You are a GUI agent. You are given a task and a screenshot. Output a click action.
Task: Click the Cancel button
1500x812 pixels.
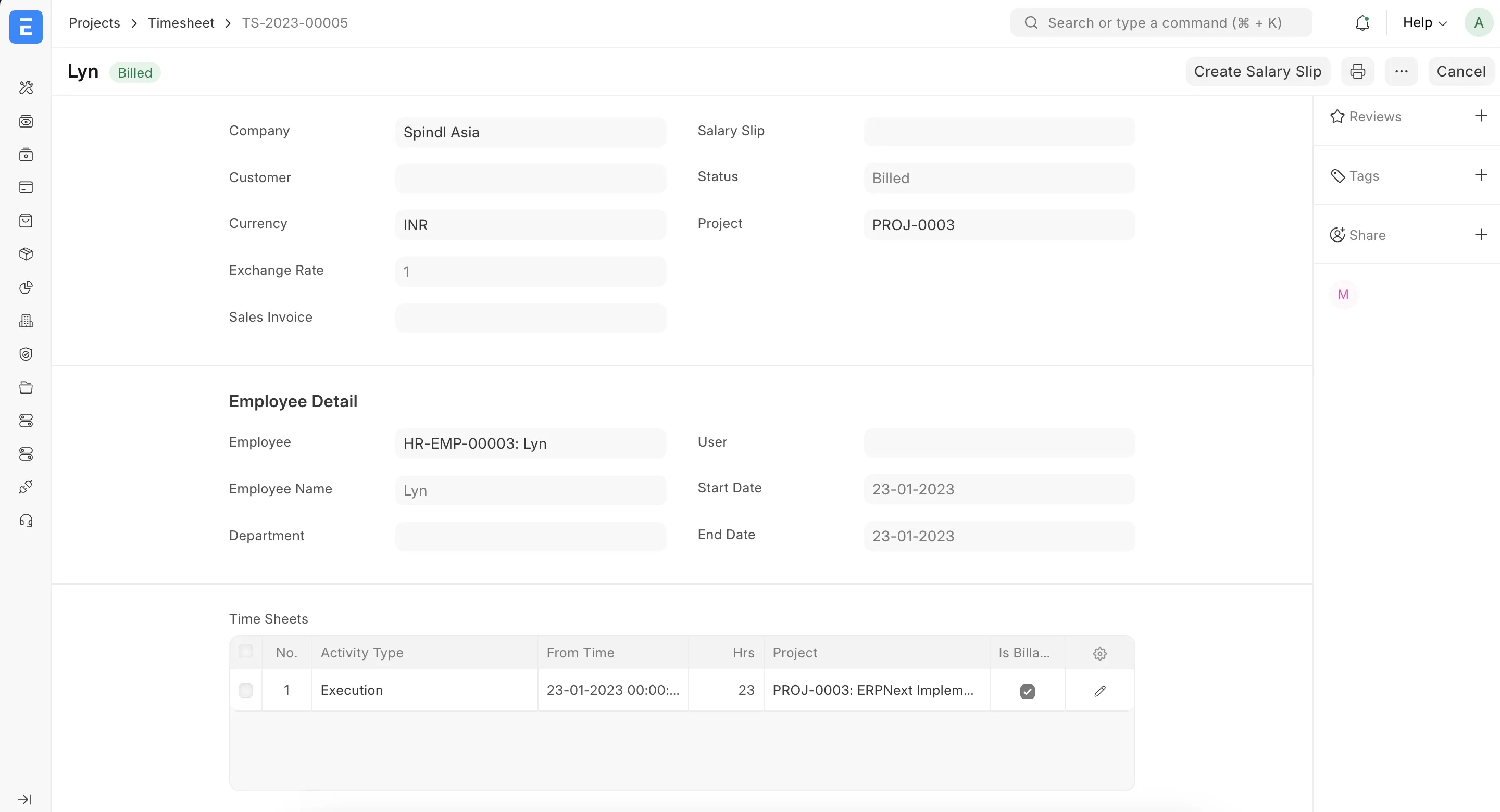point(1460,72)
